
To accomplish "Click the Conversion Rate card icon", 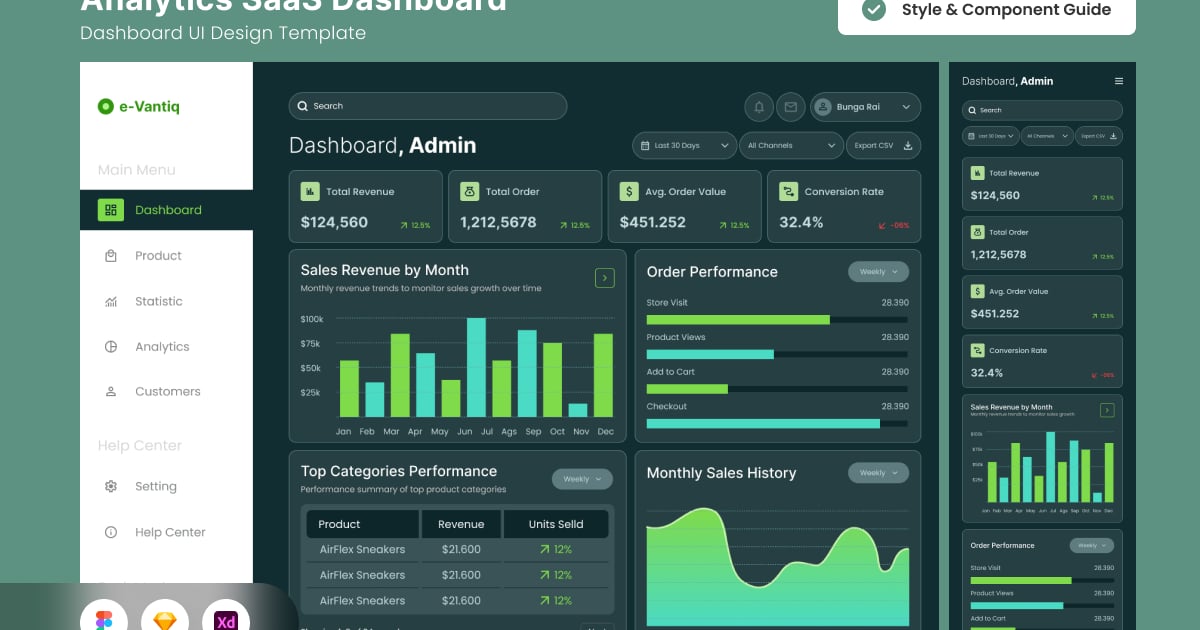I will click(788, 191).
